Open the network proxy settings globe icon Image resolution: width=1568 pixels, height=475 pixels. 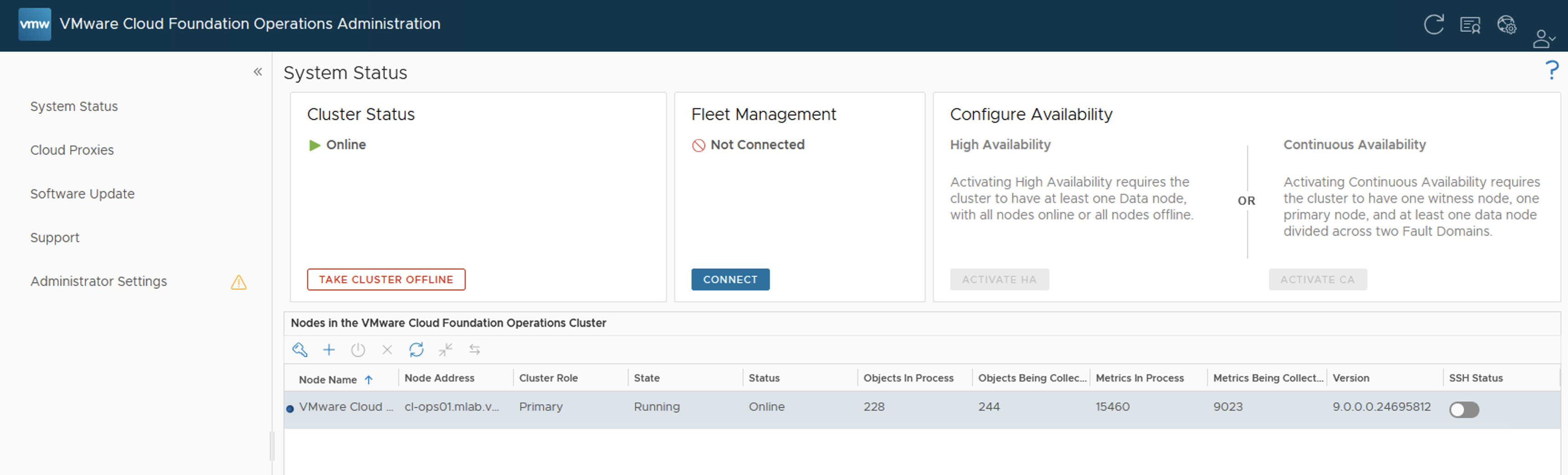pos(1507,25)
